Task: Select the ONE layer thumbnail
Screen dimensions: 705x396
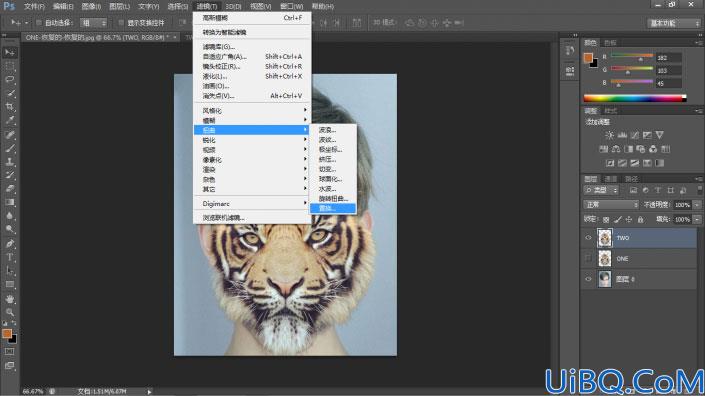Action: [605, 258]
